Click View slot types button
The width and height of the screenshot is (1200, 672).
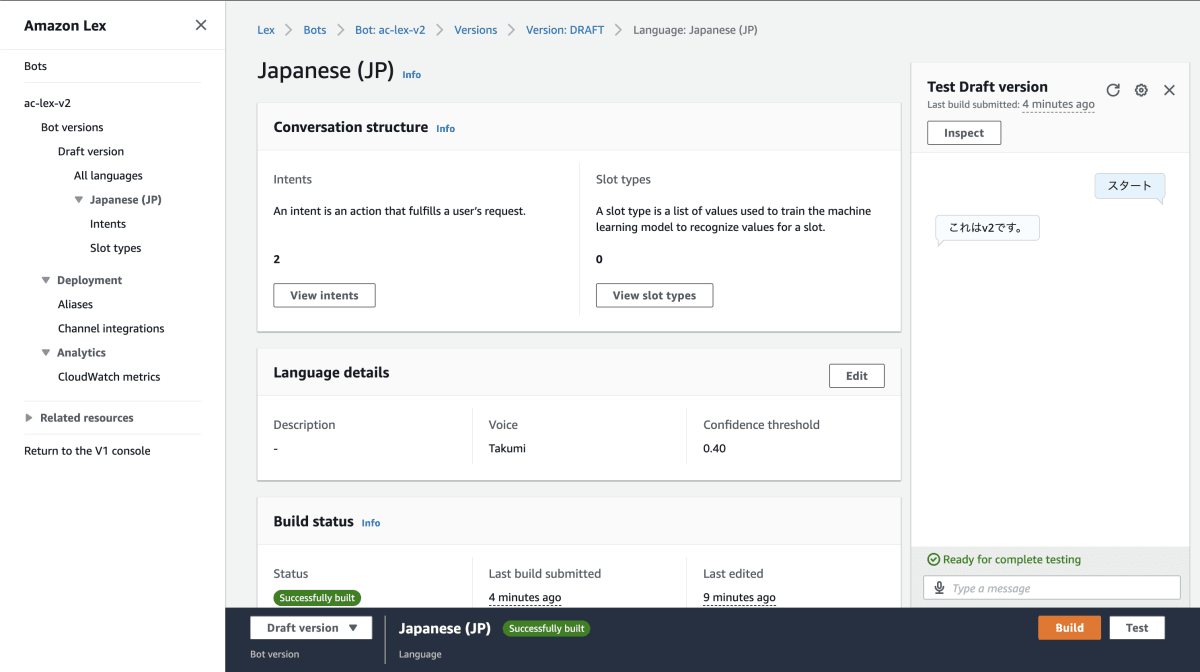pos(654,295)
